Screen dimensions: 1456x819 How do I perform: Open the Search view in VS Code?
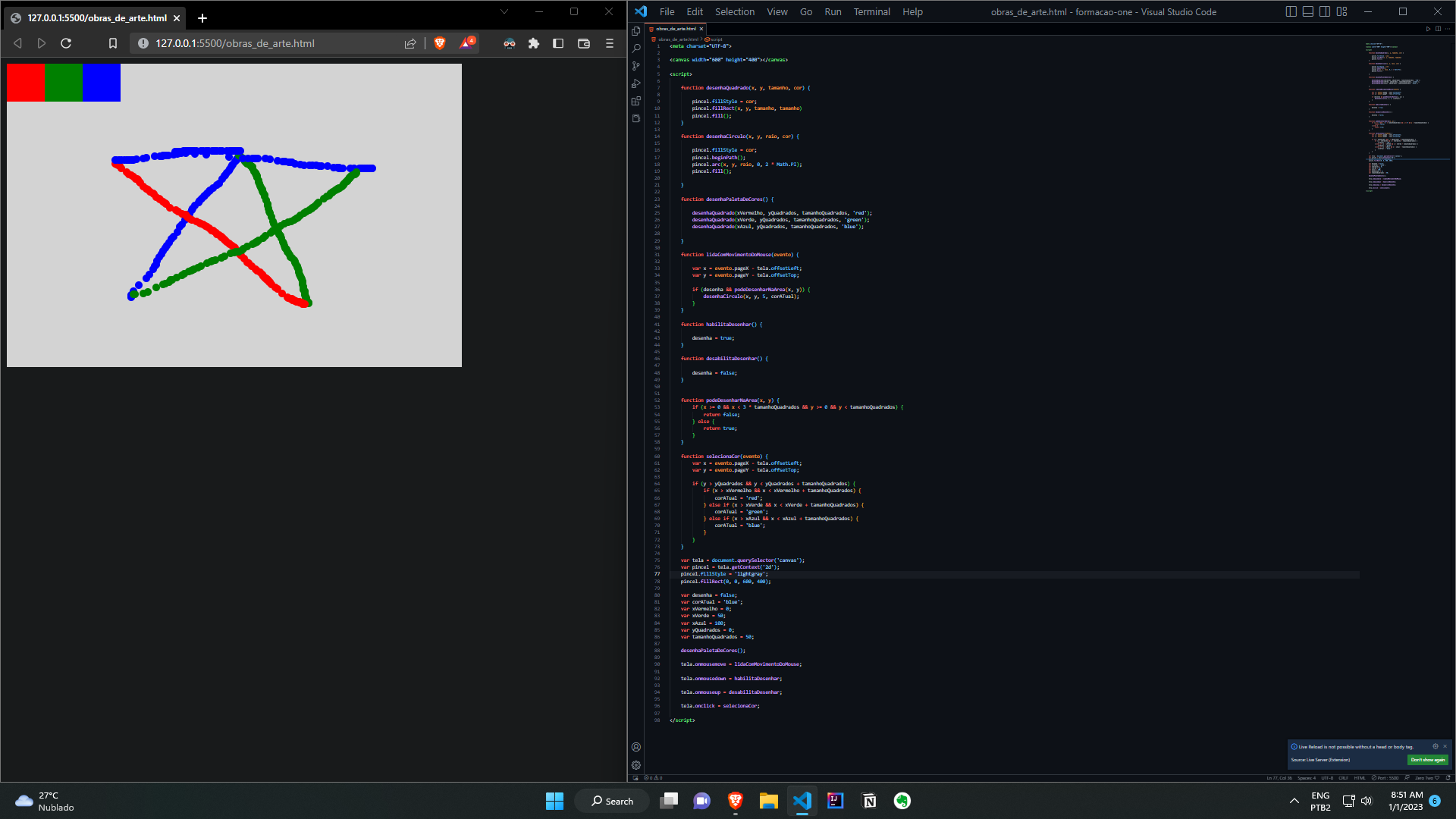[x=636, y=49]
